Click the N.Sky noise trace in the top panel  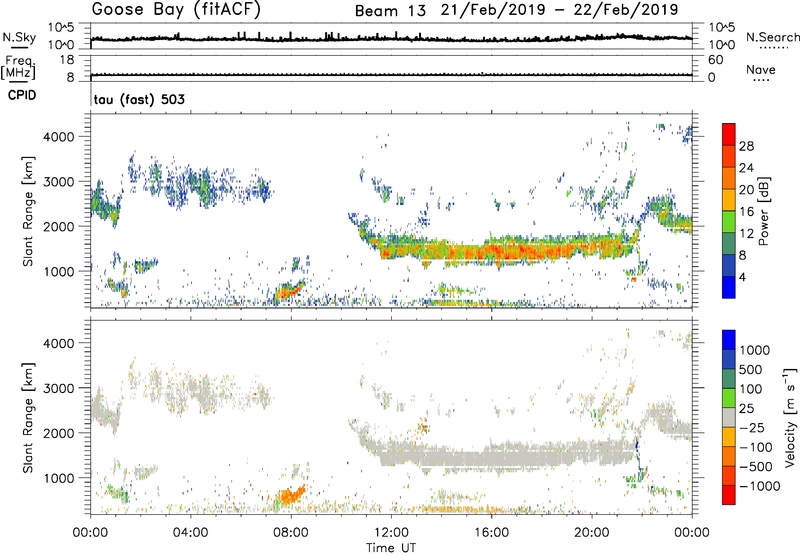tap(391, 38)
